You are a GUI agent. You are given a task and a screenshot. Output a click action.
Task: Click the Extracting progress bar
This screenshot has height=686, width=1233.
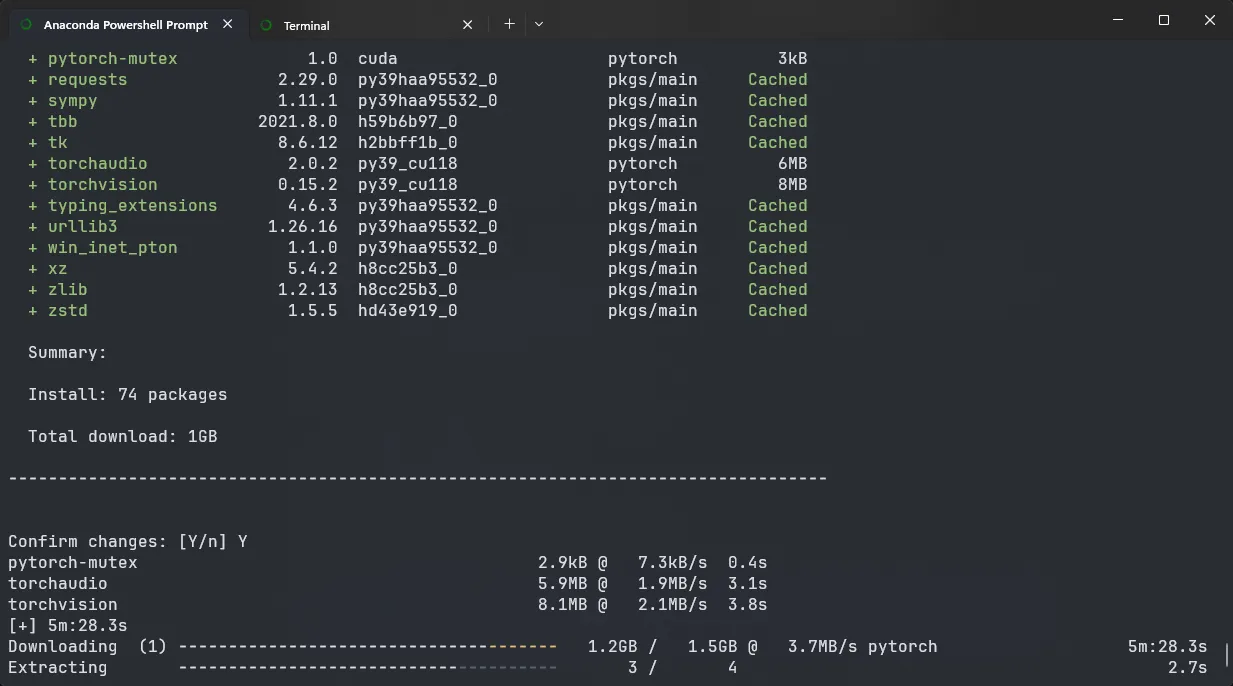pyautogui.click(x=367, y=668)
